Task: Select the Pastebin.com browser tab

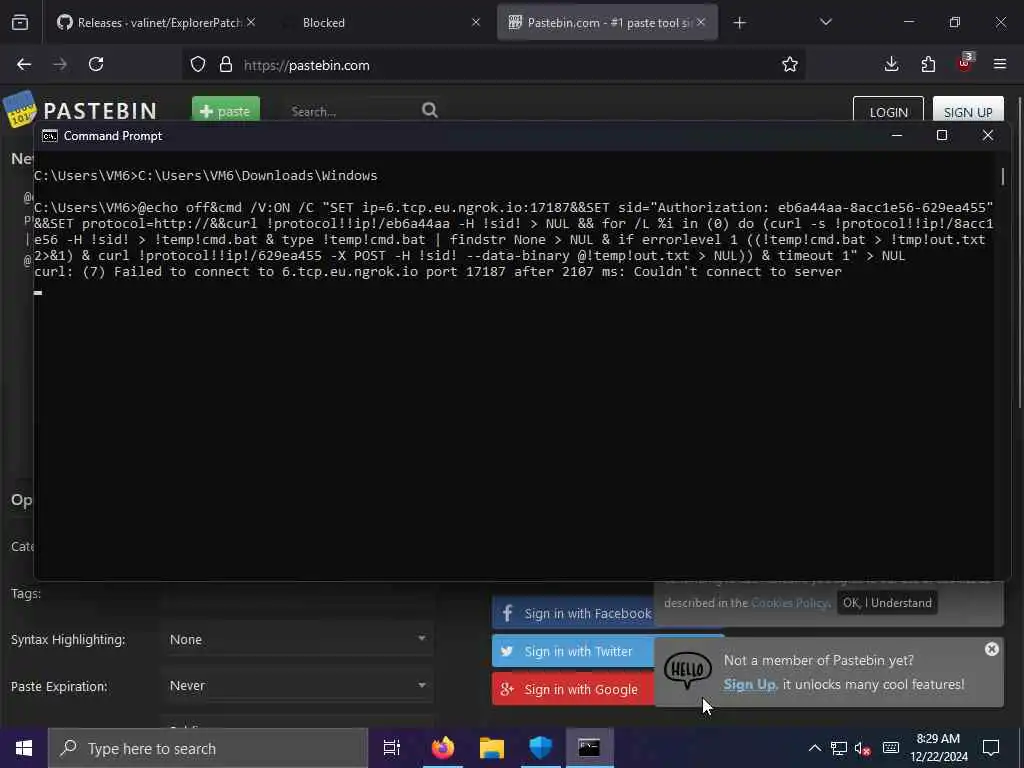Action: [607, 23]
